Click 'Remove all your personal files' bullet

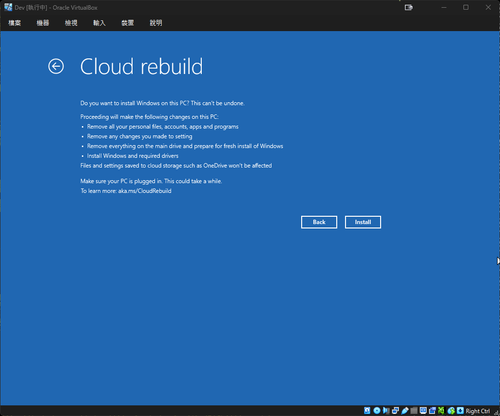tap(163, 127)
